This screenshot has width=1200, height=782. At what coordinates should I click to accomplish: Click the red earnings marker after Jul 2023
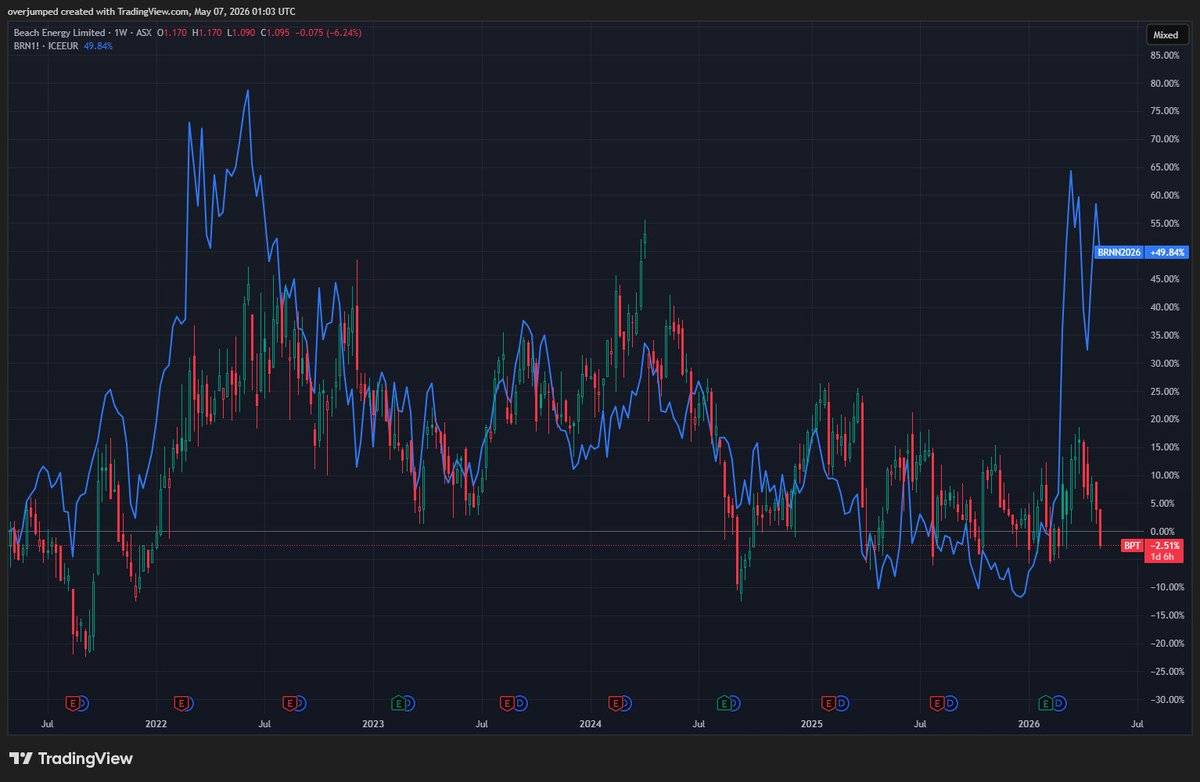[x=507, y=703]
